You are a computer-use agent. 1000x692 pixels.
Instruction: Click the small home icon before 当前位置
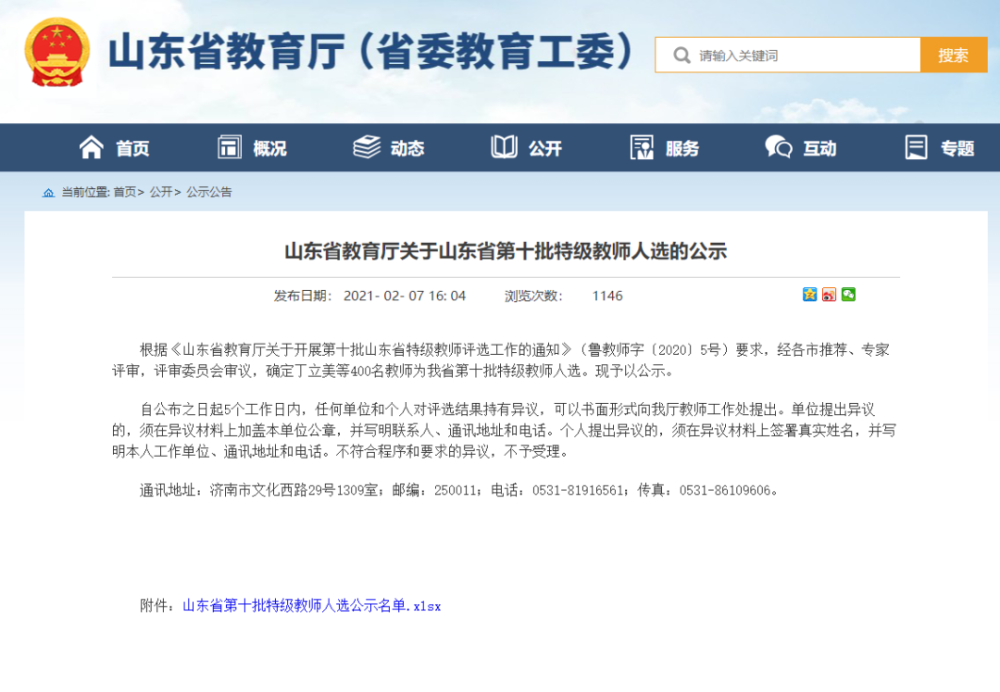point(48,191)
